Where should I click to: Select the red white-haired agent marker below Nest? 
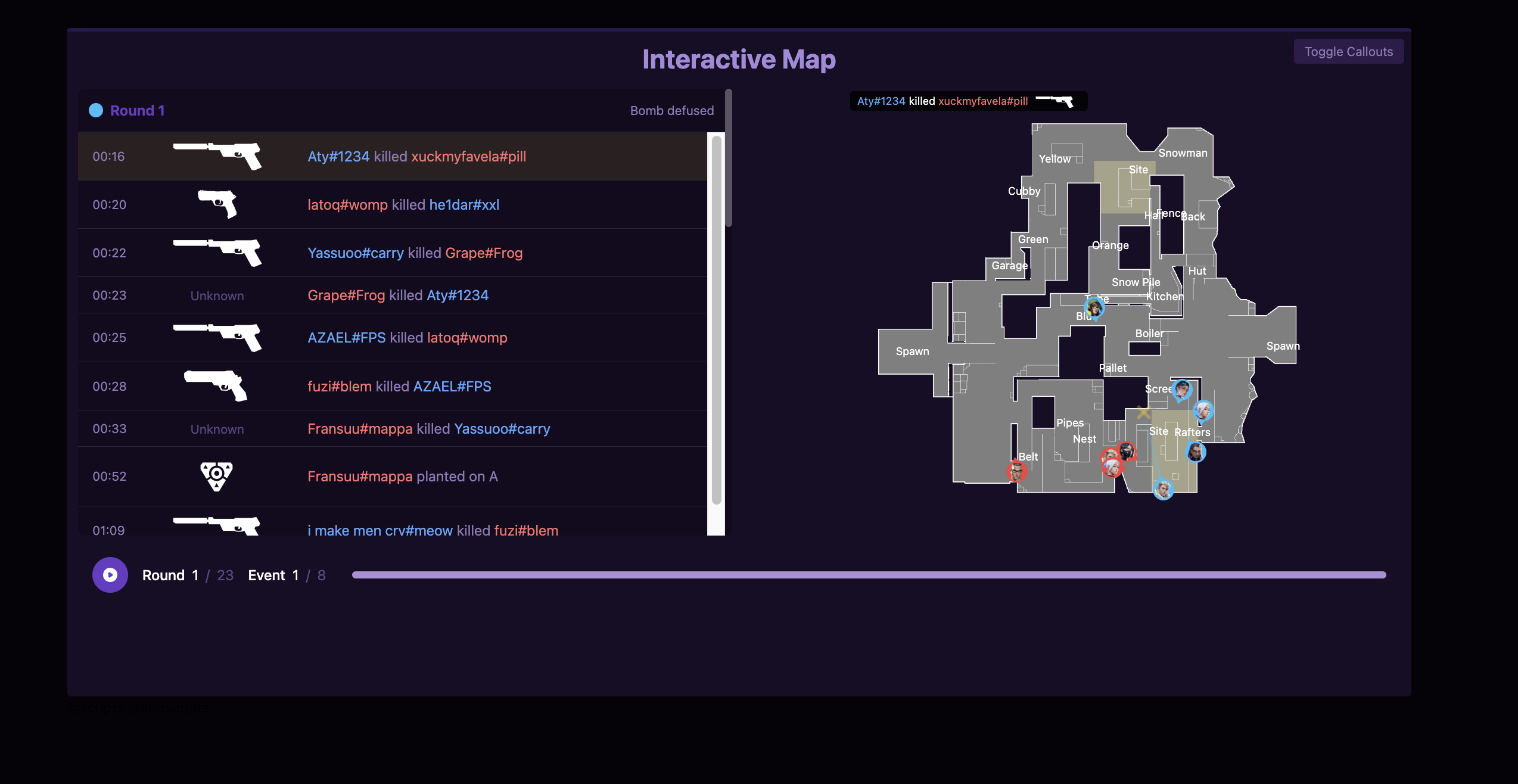(1112, 467)
